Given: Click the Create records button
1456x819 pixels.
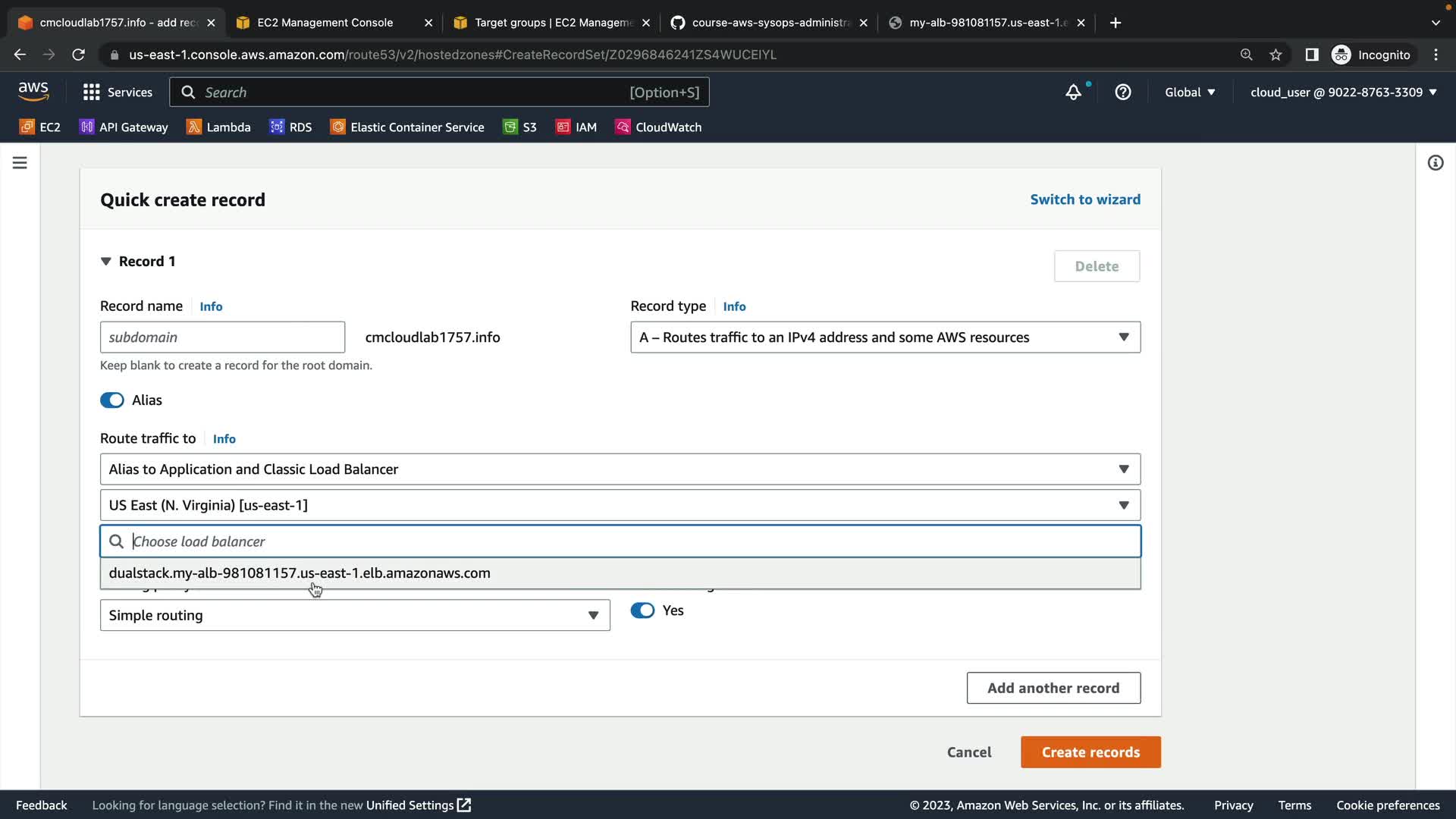Looking at the screenshot, I should (x=1090, y=752).
